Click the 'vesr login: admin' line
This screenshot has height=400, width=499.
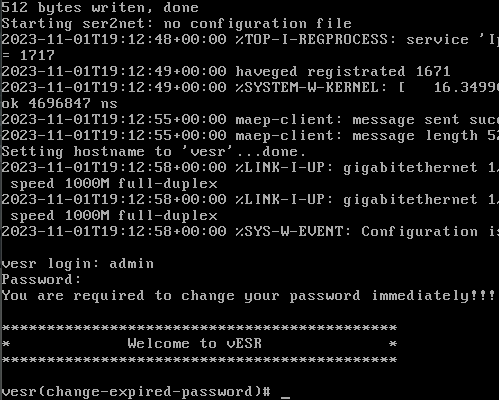point(78,264)
